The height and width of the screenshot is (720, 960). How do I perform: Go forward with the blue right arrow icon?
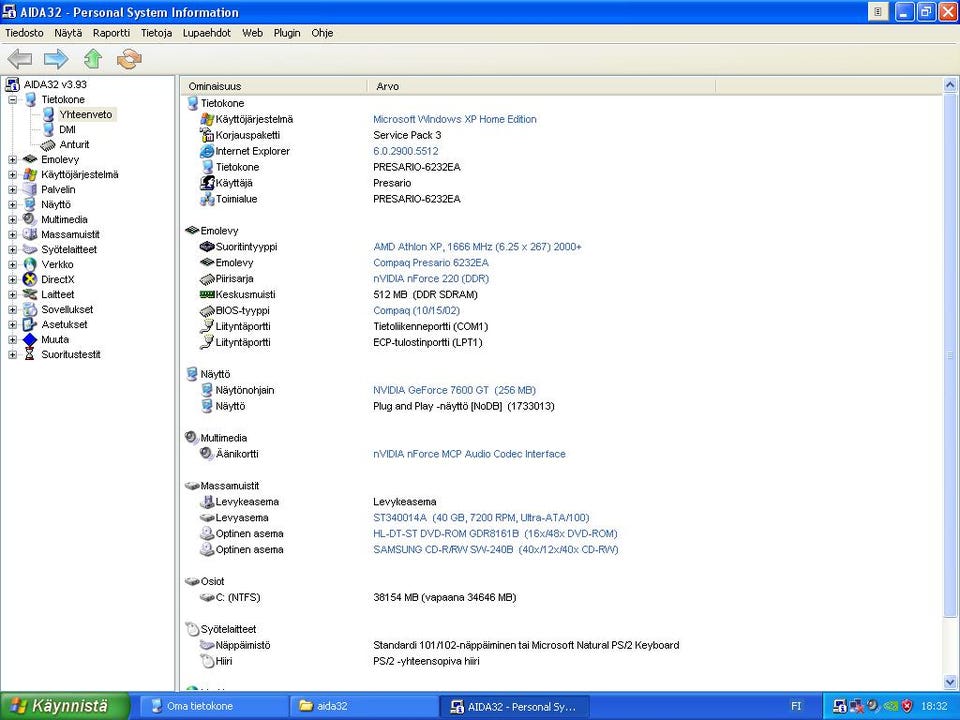pyautogui.click(x=56, y=59)
